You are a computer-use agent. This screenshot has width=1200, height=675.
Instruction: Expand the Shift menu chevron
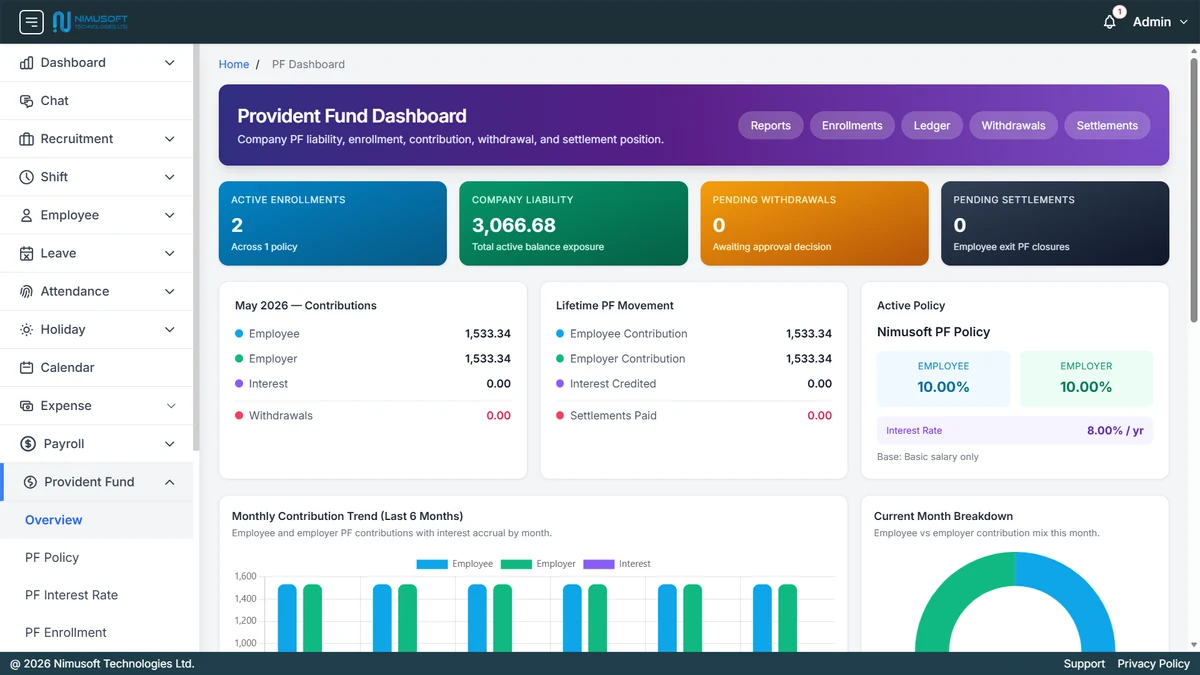pos(170,177)
